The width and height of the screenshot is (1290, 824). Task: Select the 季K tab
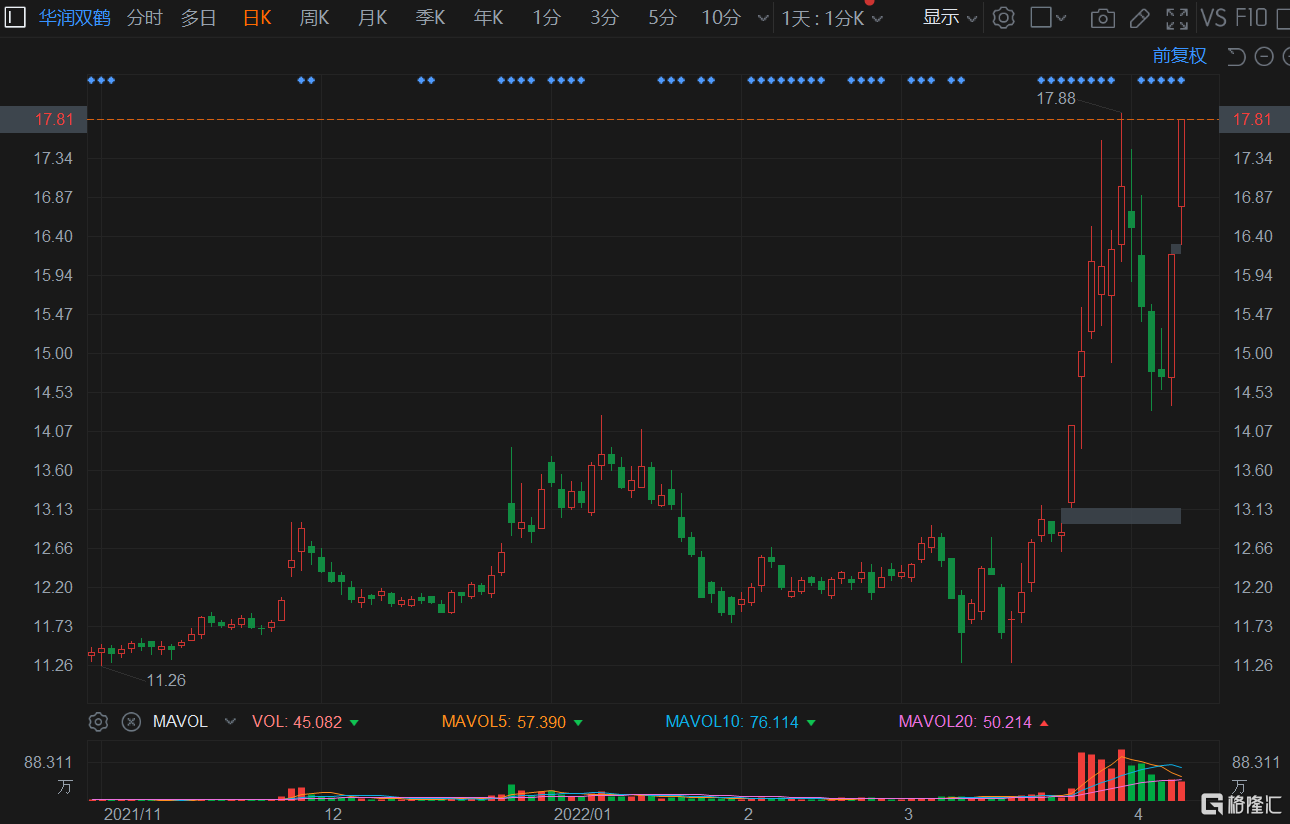coord(431,18)
